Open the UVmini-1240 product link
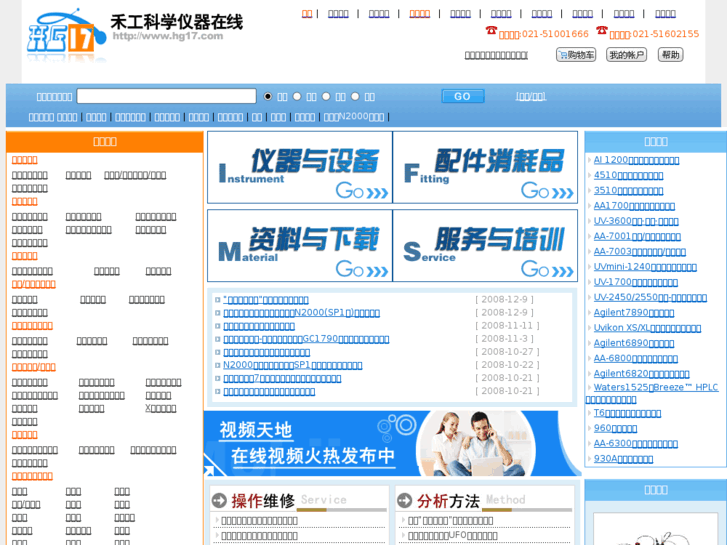The width and height of the screenshot is (727, 545). [x=645, y=267]
